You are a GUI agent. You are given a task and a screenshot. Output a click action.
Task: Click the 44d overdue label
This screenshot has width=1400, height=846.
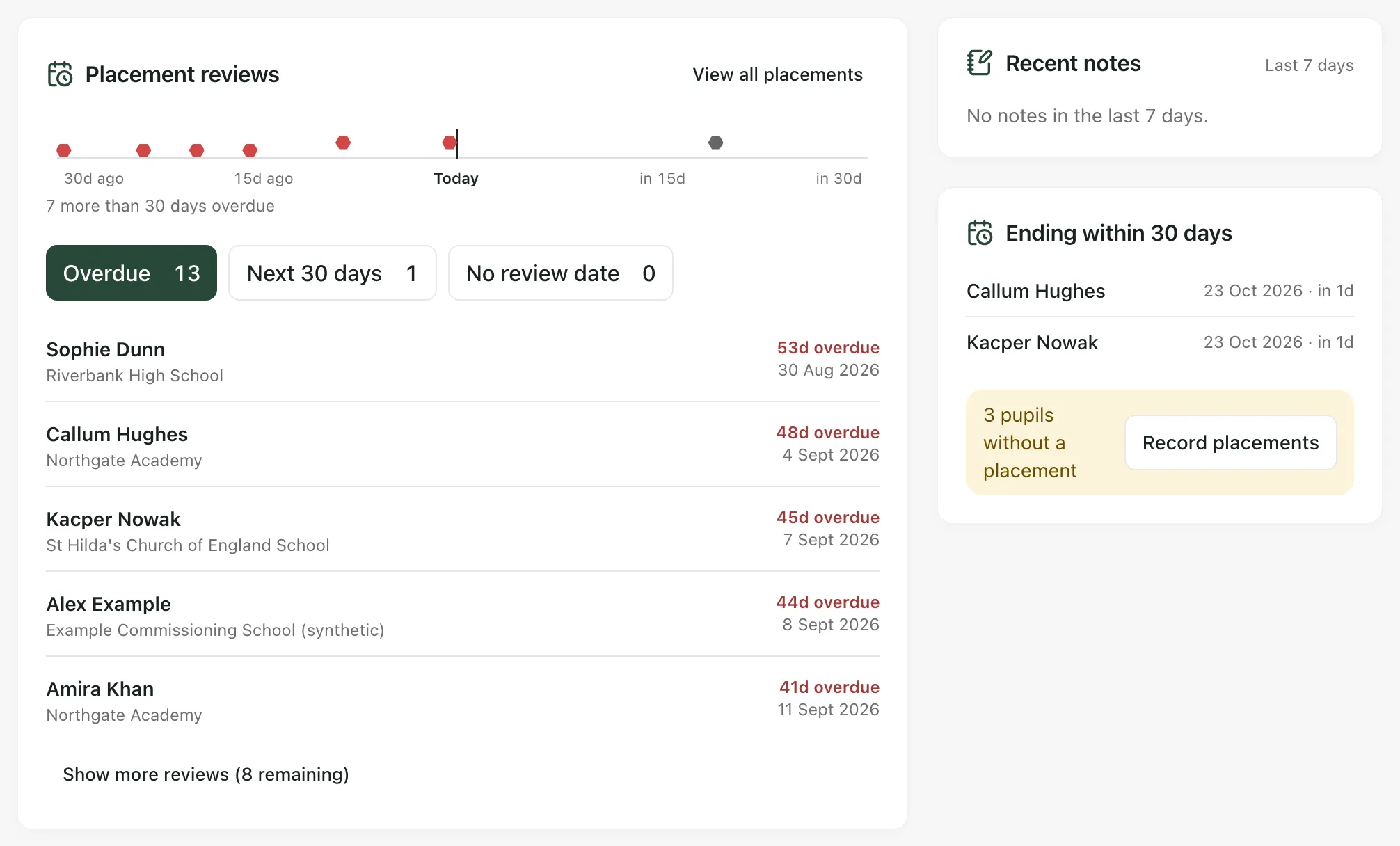(x=828, y=602)
